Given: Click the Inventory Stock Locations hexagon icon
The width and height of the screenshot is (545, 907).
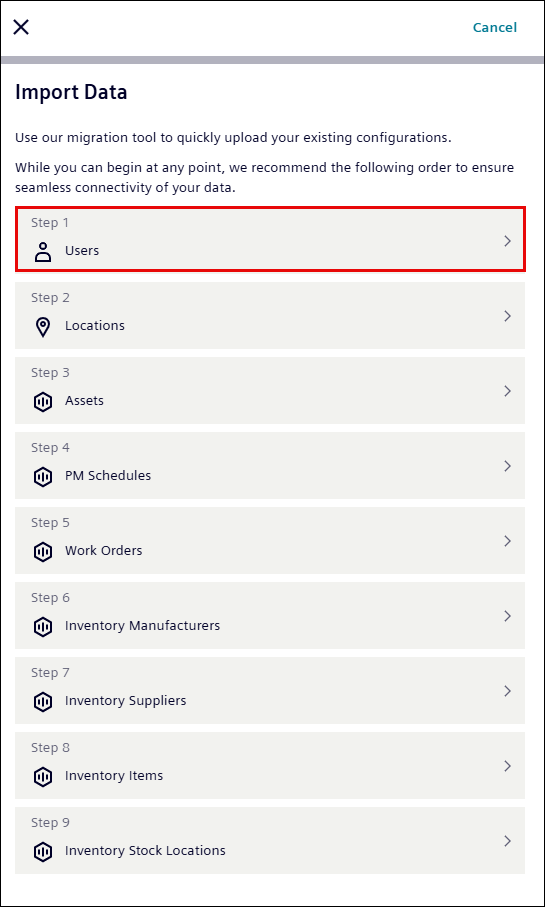Looking at the screenshot, I should click(x=43, y=851).
